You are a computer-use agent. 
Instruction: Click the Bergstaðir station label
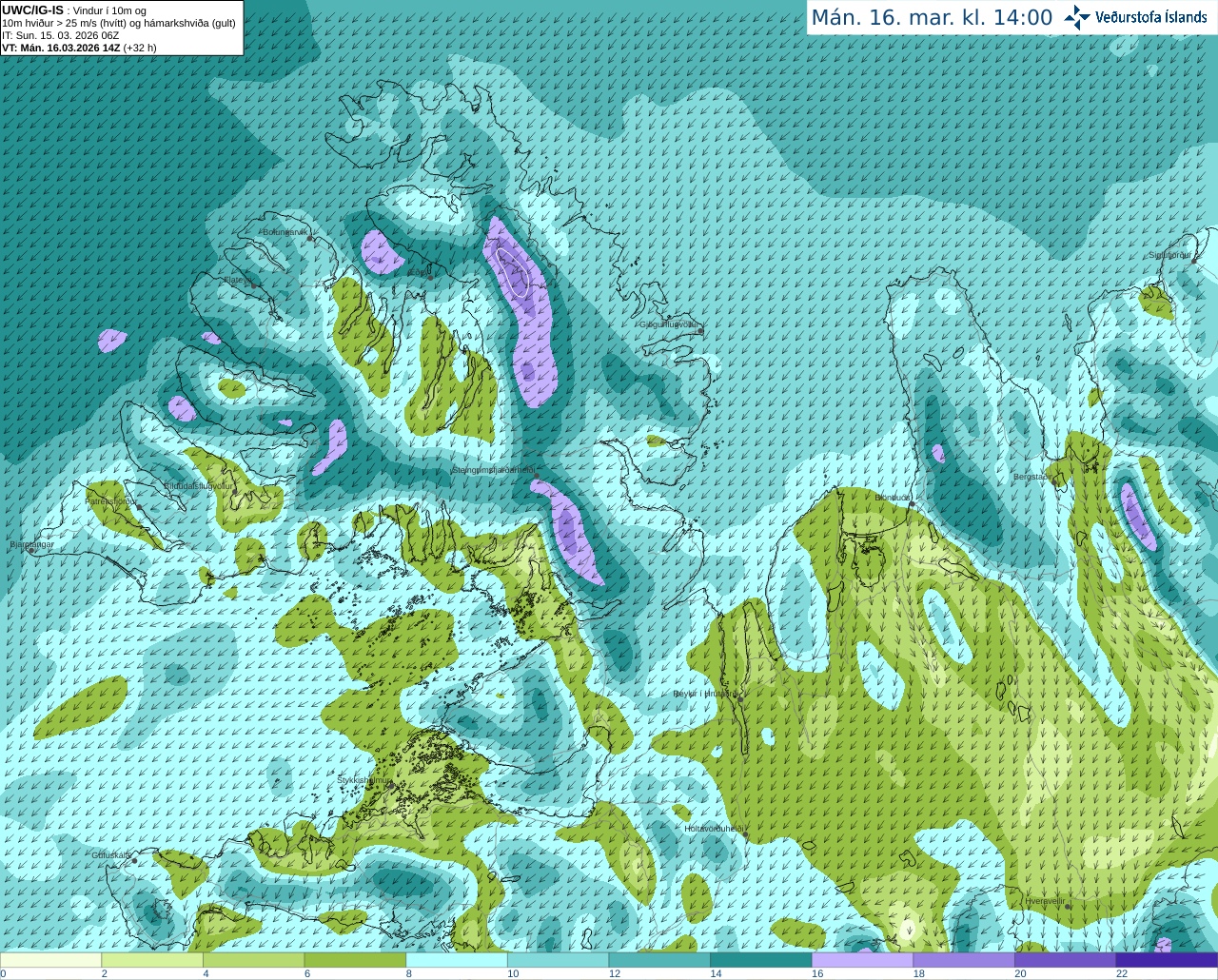1033,477
